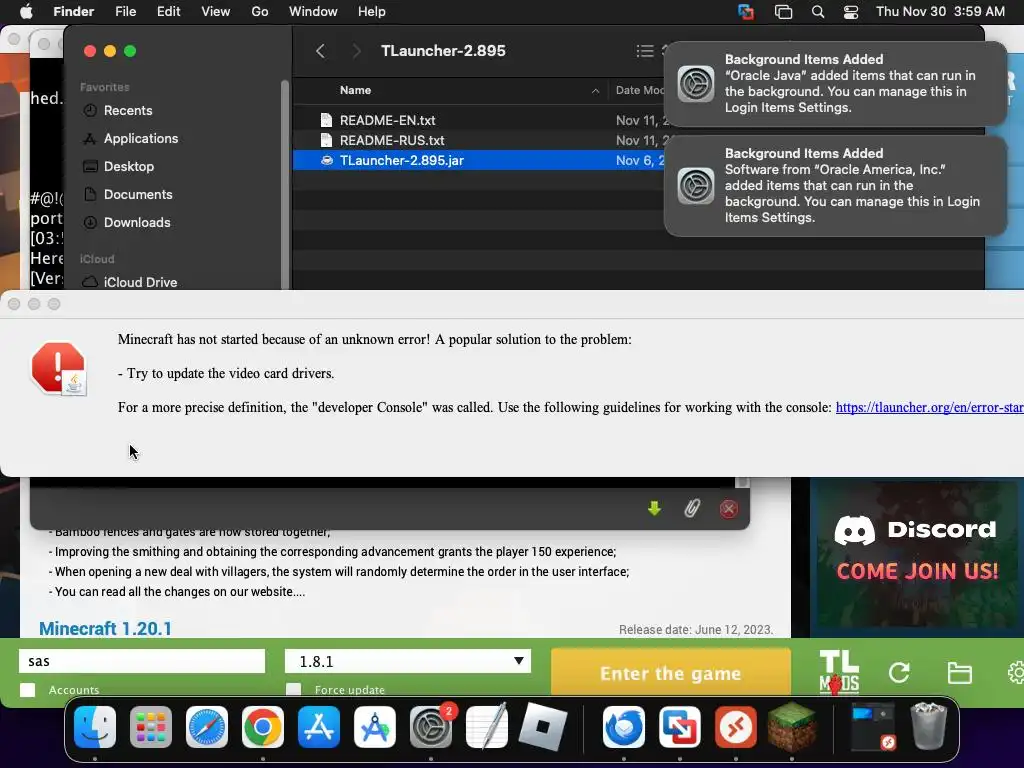The width and height of the screenshot is (1024, 768).
Task: Open Control Center from menu bar
Action: tap(851, 12)
